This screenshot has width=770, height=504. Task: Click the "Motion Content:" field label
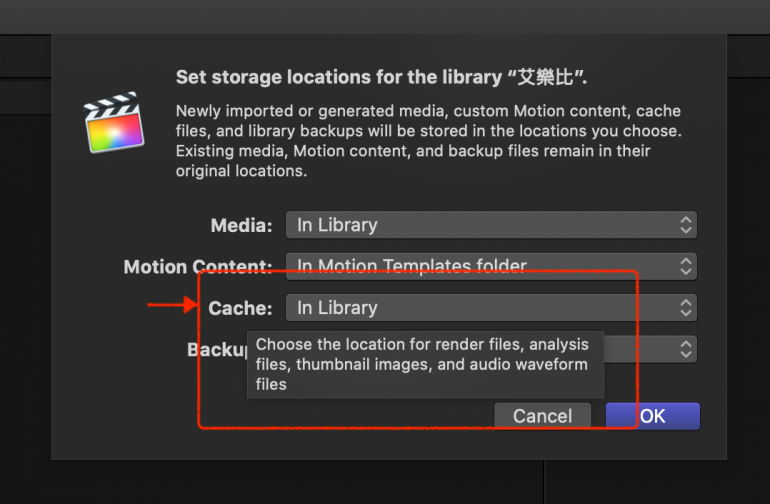(197, 267)
